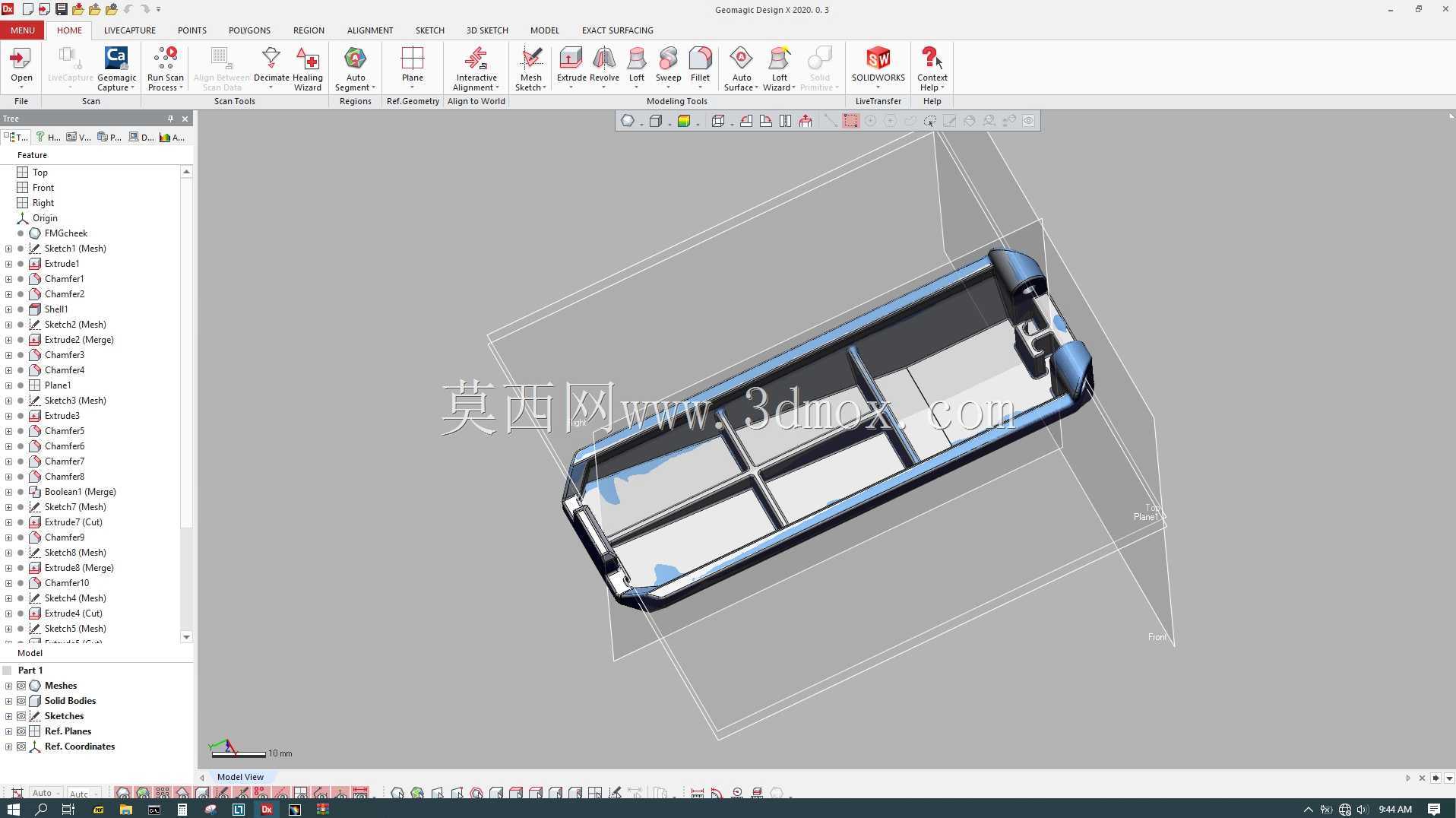Image resolution: width=1456 pixels, height=818 pixels.
Task: Activate the Mesh Sketch tool
Action: click(x=530, y=68)
